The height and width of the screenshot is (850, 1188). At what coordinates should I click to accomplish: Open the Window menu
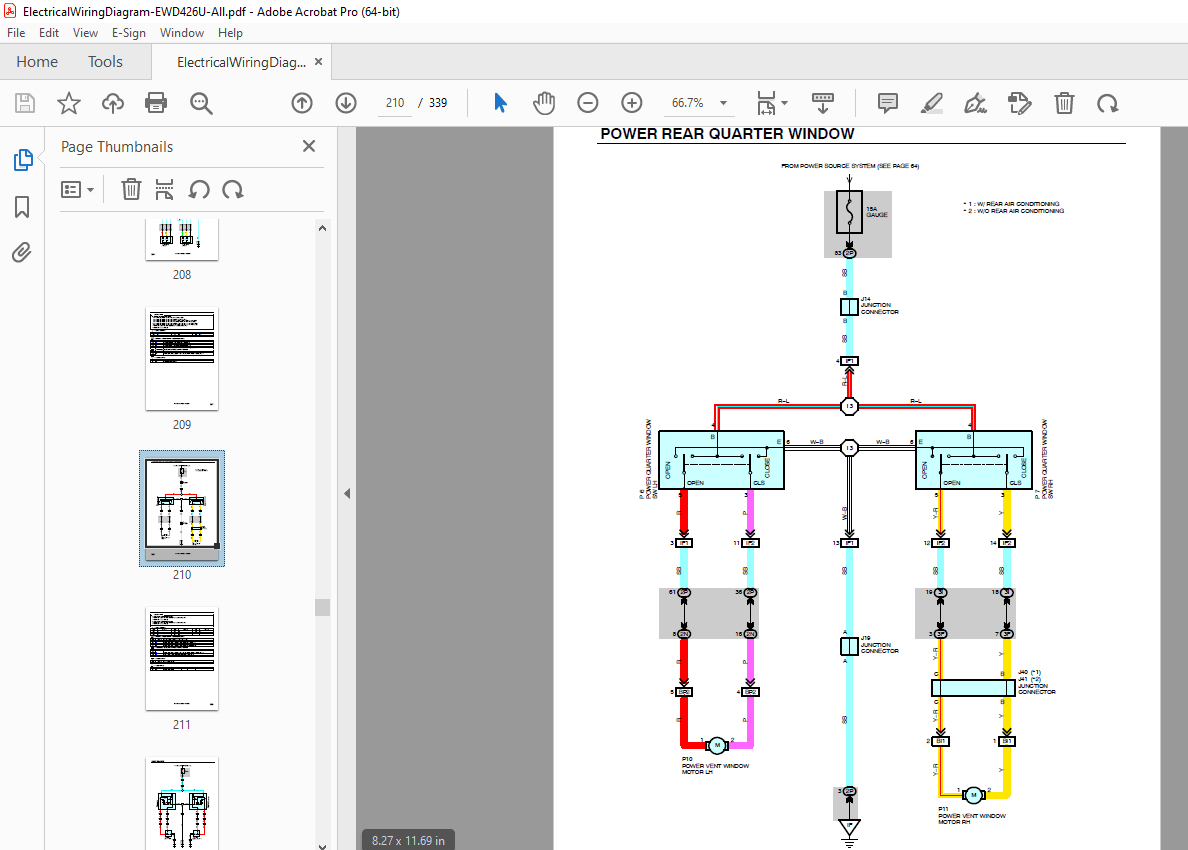[x=182, y=33]
